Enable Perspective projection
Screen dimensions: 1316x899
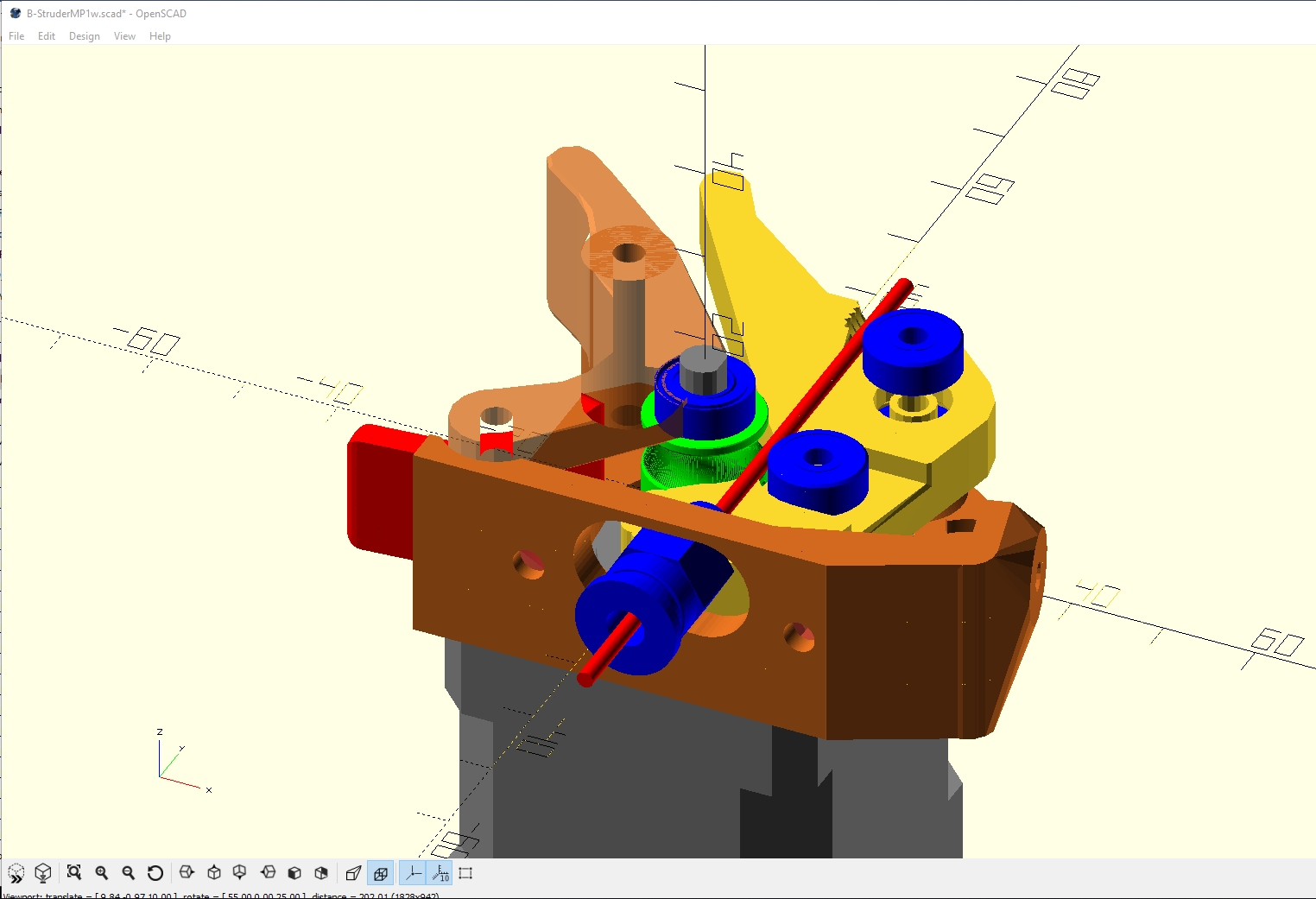coord(353,873)
